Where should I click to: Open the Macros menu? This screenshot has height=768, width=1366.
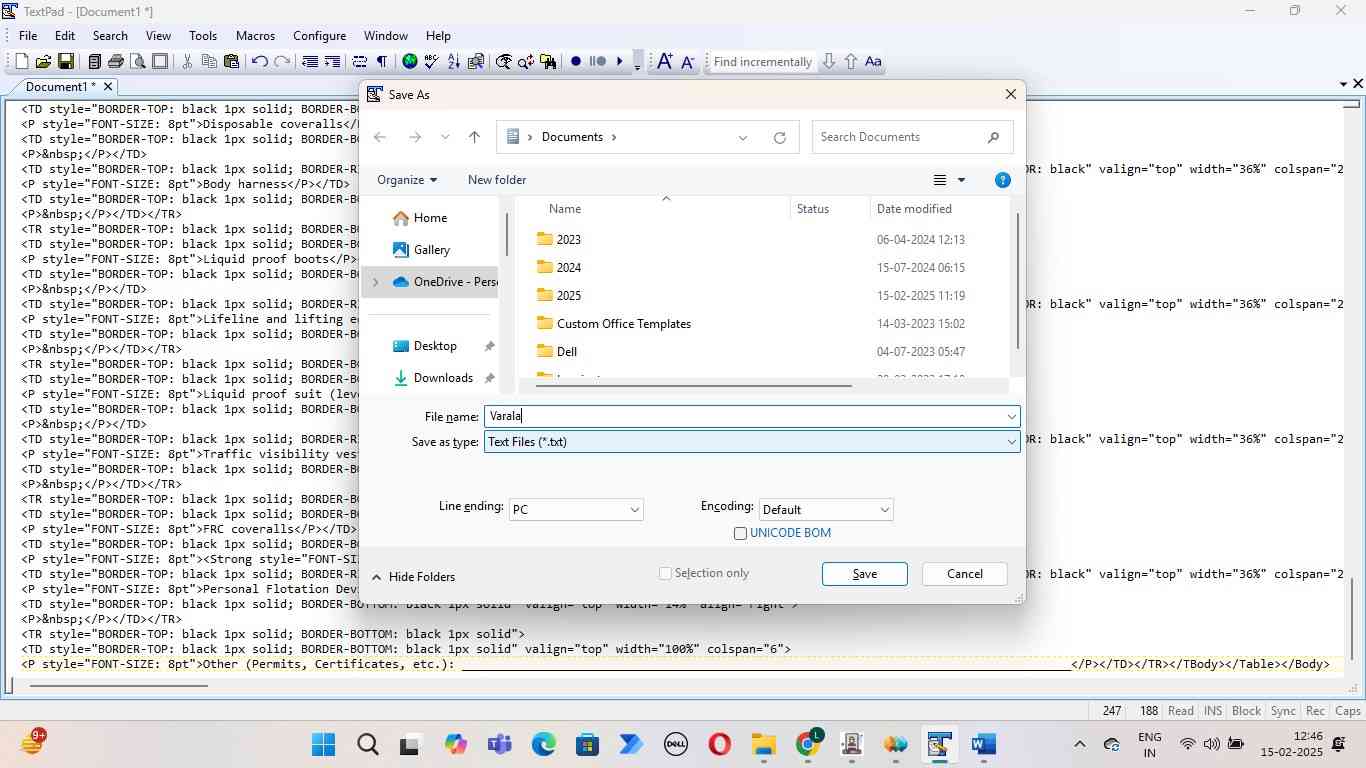coord(255,35)
